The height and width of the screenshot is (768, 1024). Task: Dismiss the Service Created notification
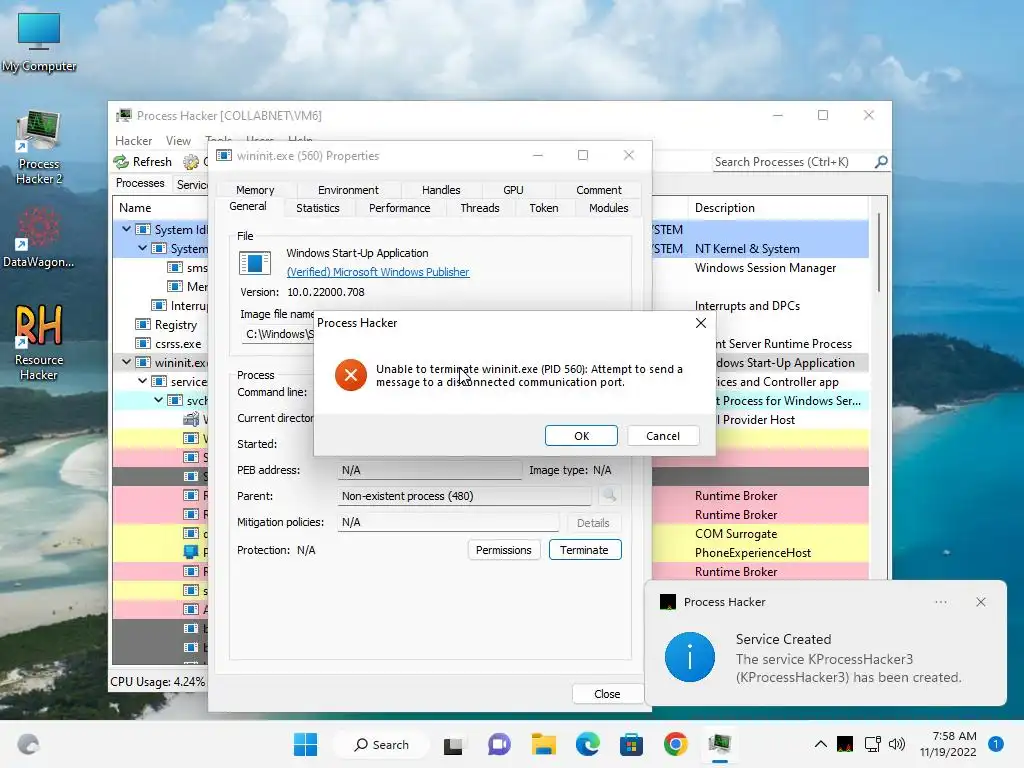coord(981,602)
